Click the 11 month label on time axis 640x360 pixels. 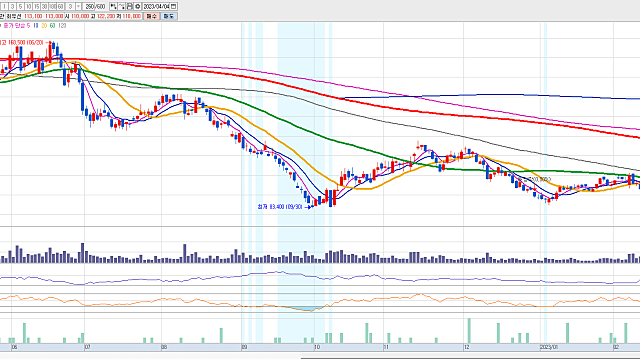tap(386, 347)
